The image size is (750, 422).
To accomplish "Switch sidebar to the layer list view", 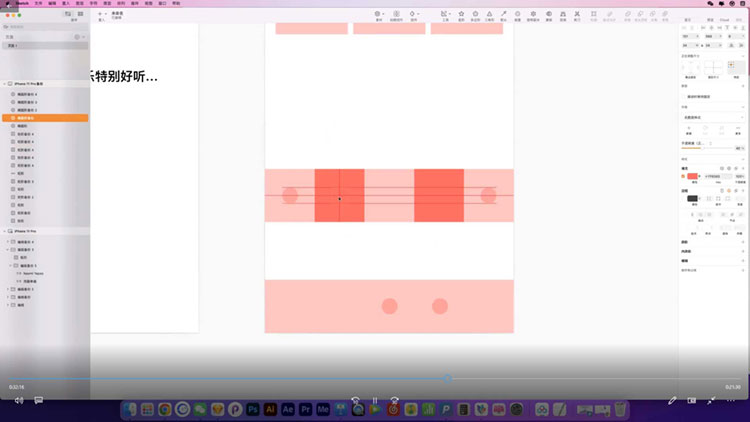I will tap(67, 15).
